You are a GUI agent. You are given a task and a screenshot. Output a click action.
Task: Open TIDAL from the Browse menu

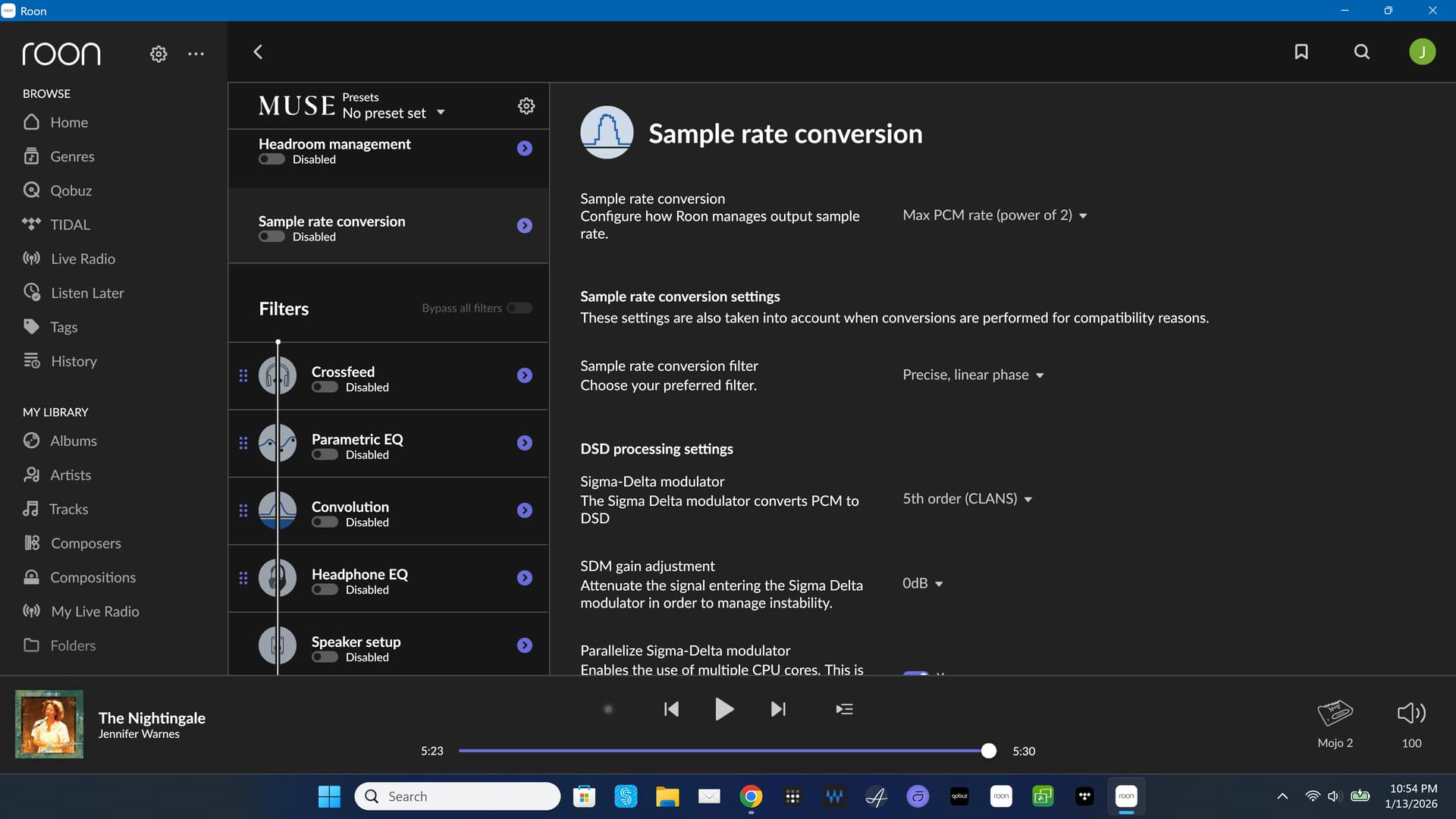click(x=70, y=224)
